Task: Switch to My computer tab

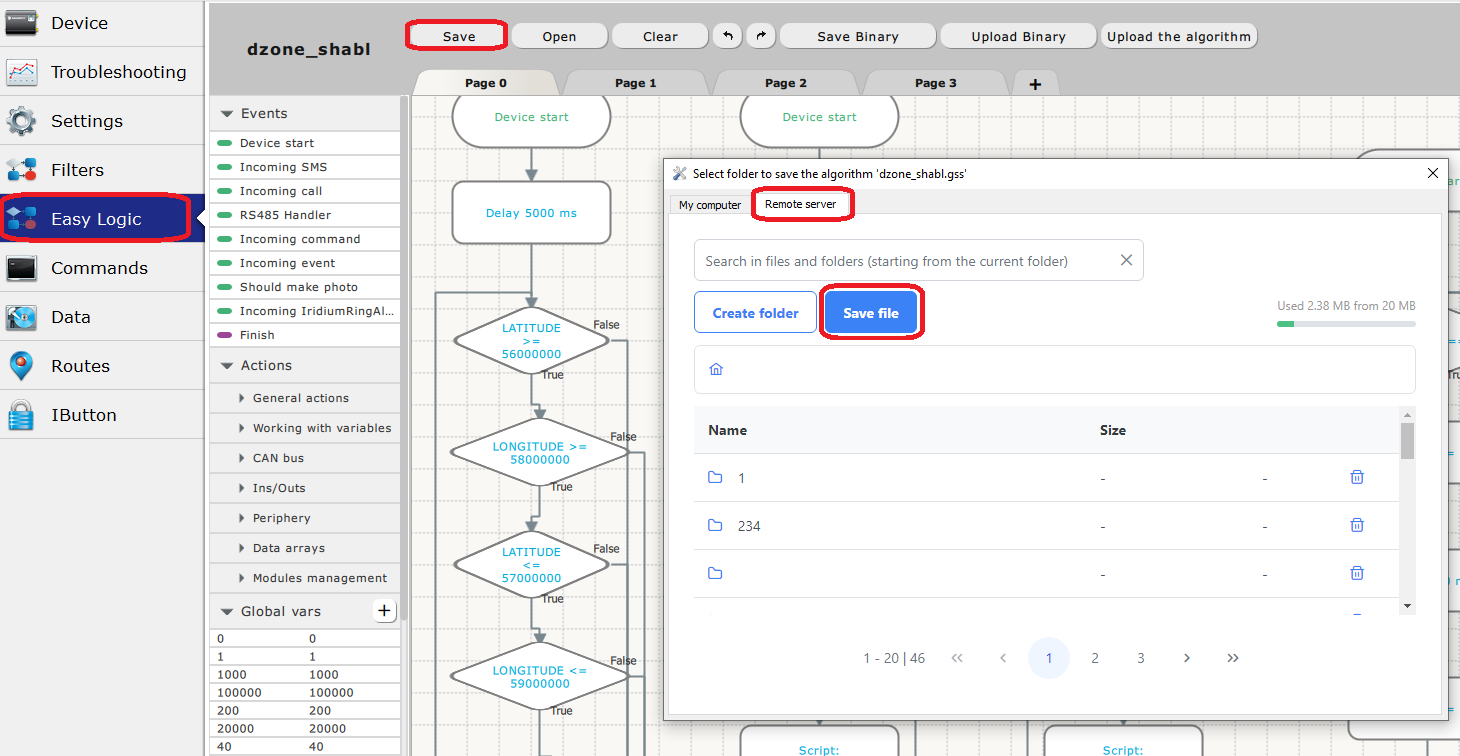Action: (x=710, y=205)
